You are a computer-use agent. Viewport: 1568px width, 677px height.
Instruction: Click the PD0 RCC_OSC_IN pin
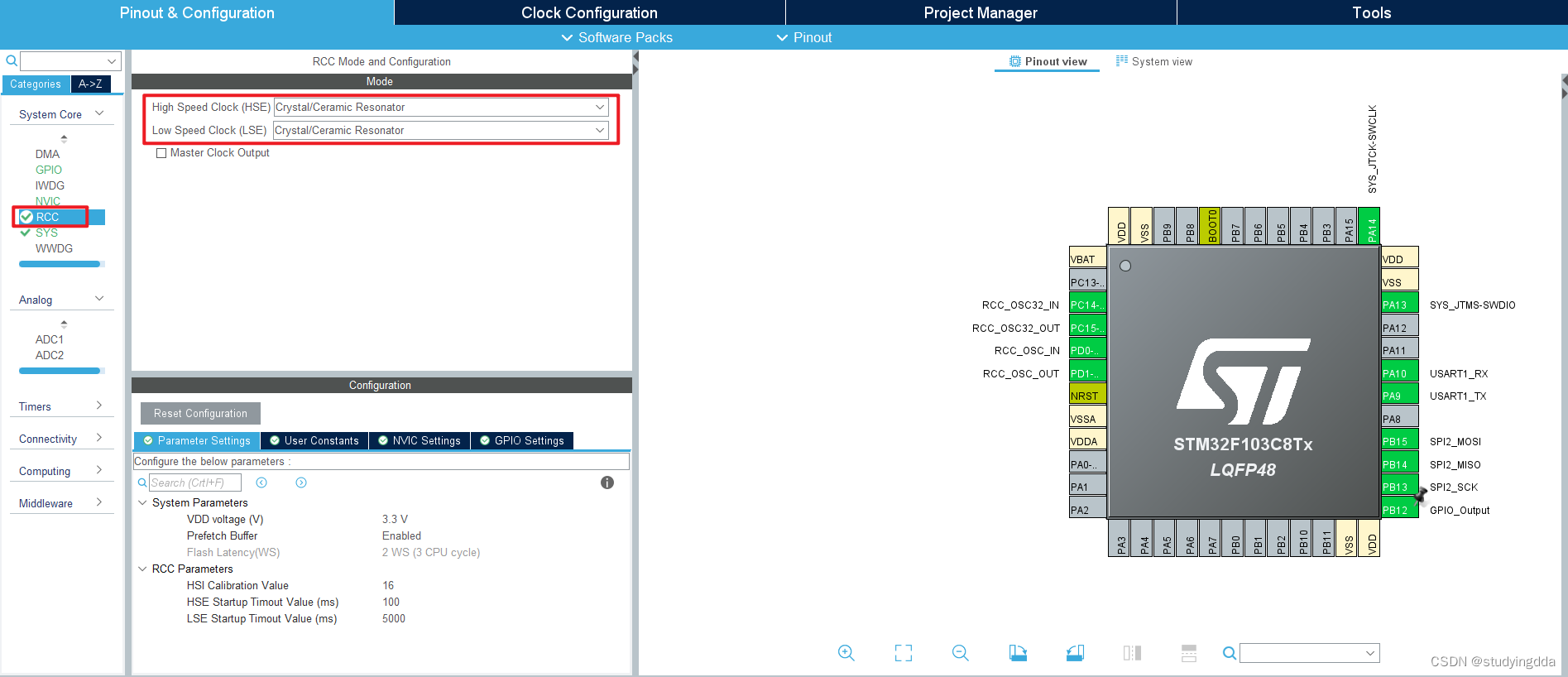1088,350
